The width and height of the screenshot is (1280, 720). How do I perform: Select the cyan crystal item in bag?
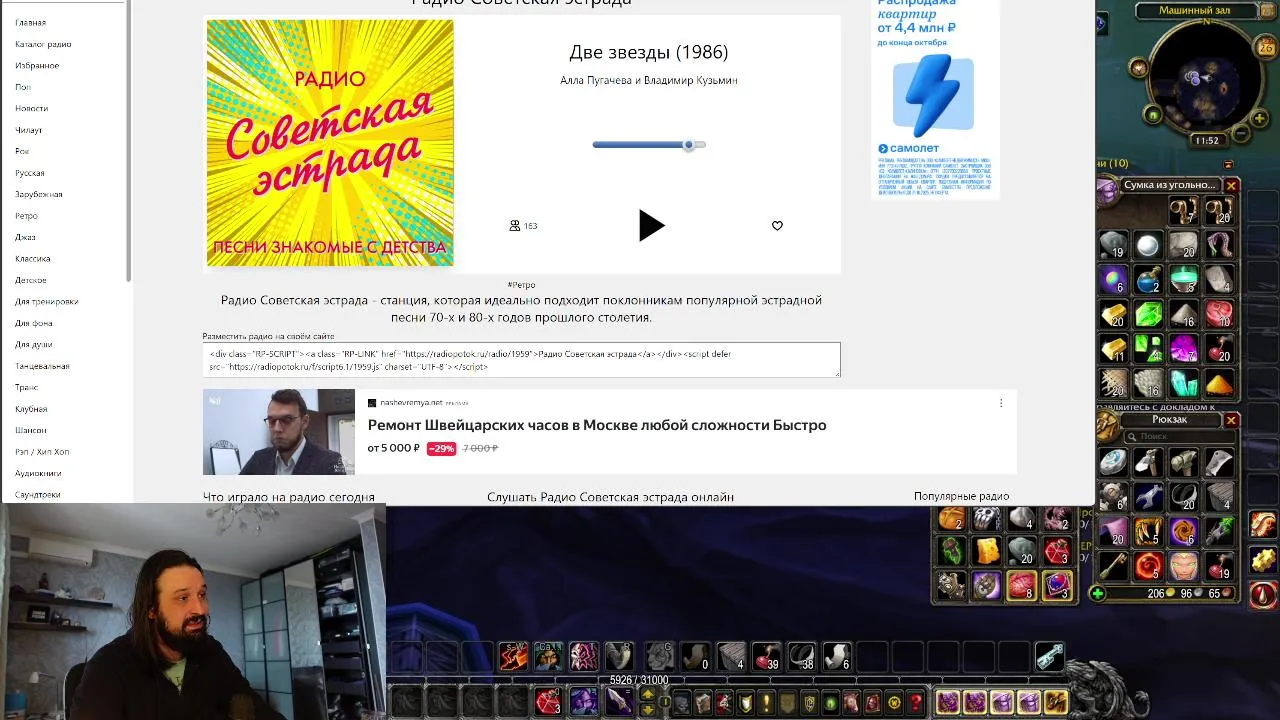[1184, 383]
